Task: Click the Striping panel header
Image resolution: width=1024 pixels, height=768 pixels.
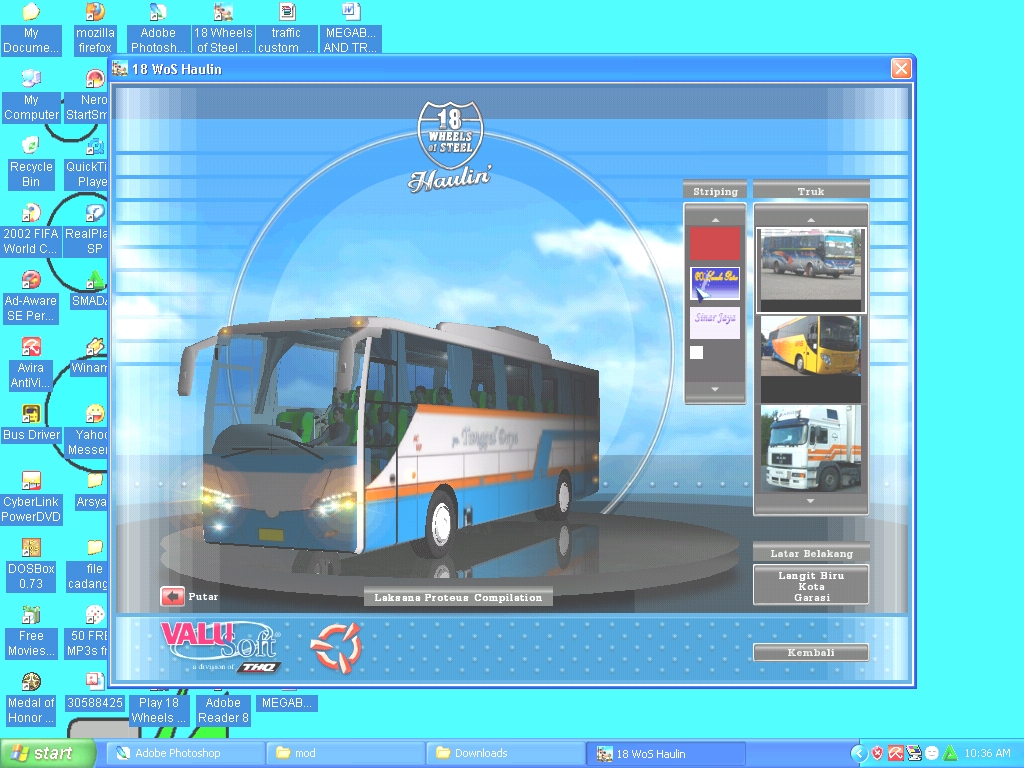Action: point(715,191)
